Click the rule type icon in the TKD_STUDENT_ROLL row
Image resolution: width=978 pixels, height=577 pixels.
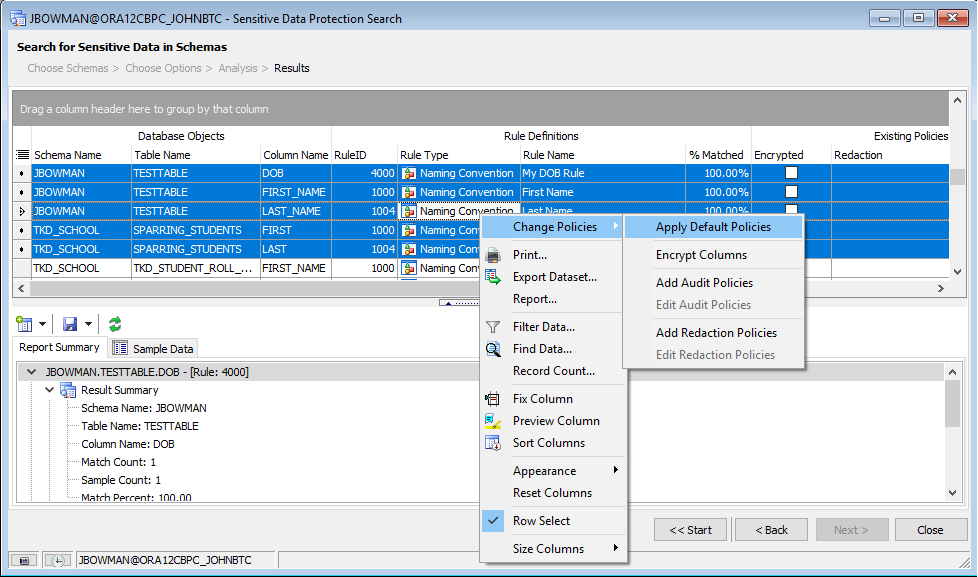[409, 268]
